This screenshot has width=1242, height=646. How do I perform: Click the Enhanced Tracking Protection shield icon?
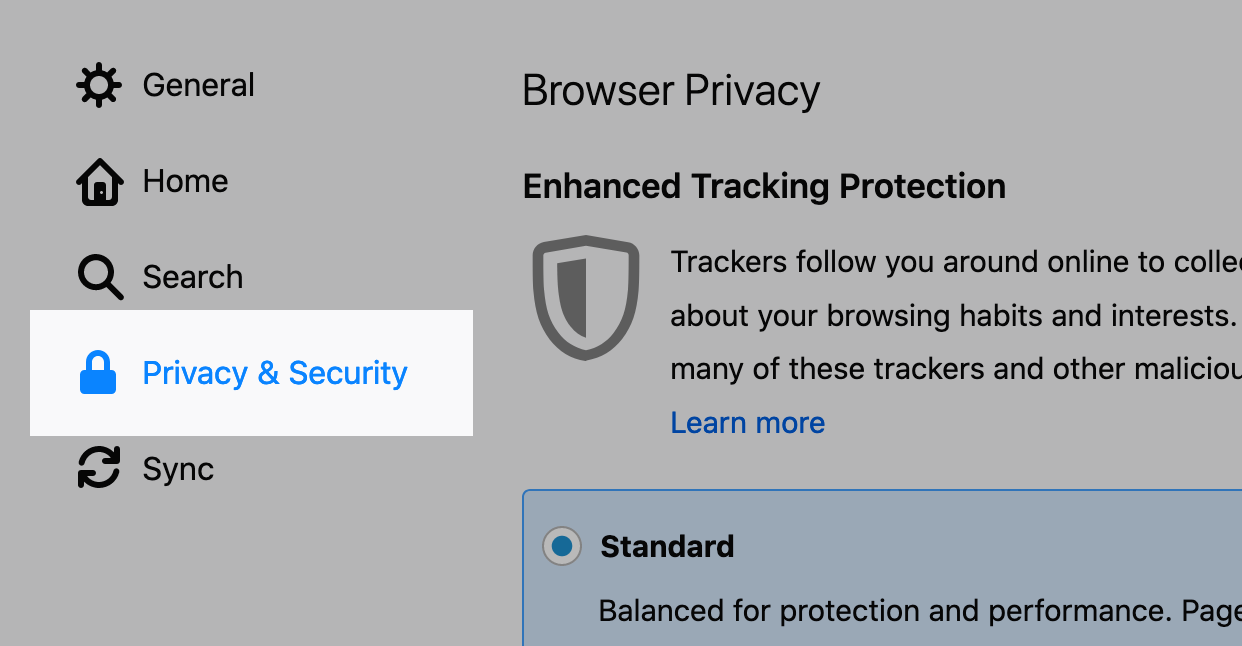[x=585, y=297]
